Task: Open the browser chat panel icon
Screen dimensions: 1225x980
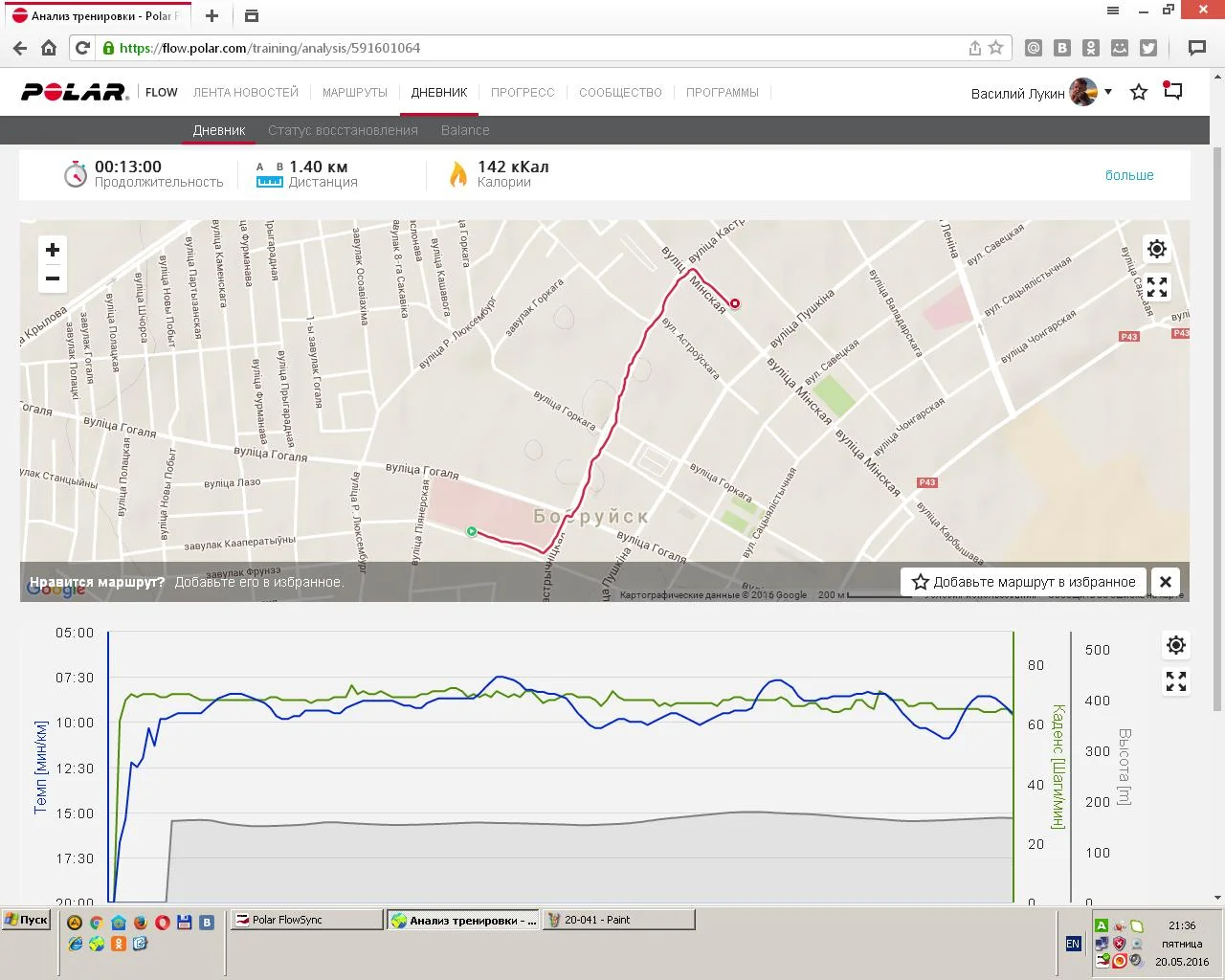Action: tap(1196, 48)
